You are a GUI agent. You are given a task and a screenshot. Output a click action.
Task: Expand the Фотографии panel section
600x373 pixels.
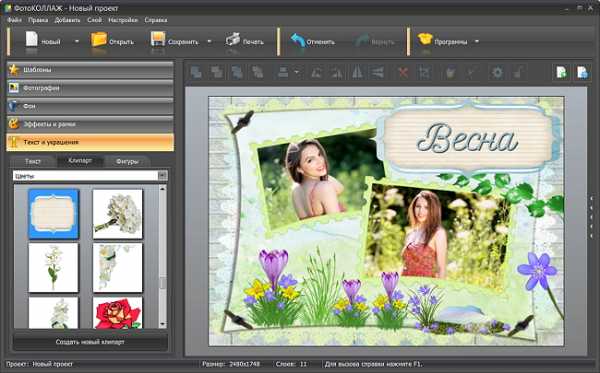[90, 88]
